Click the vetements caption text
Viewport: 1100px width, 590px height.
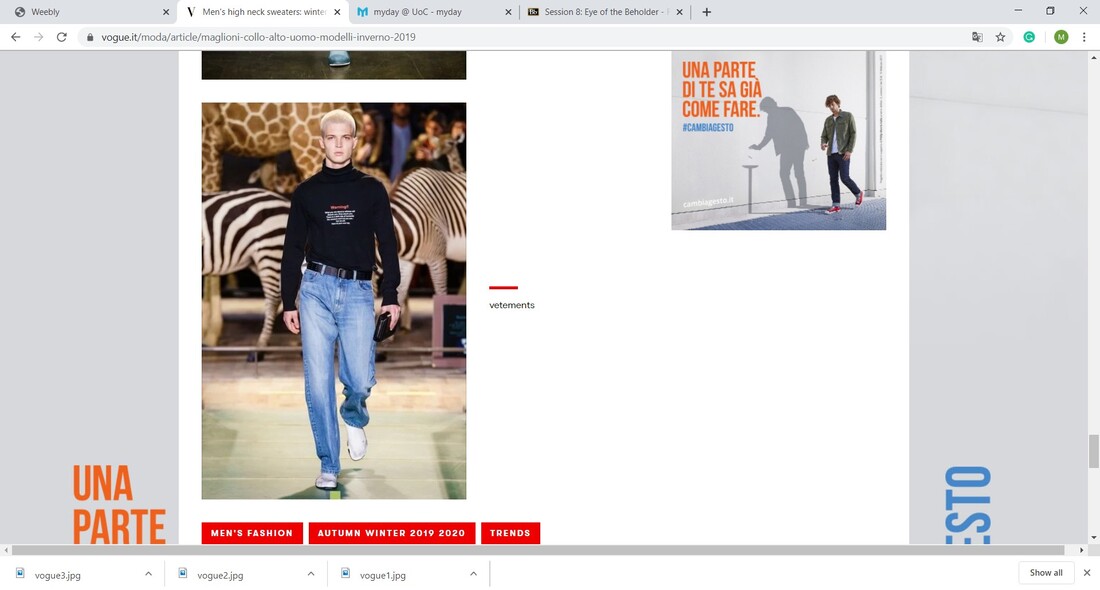[511, 305]
